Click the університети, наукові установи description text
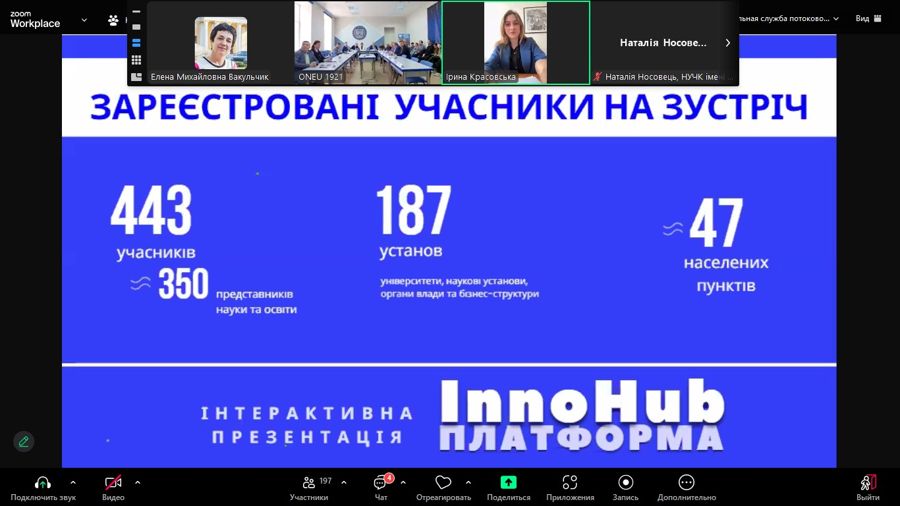This screenshot has height=506, width=900. pyautogui.click(x=460, y=287)
